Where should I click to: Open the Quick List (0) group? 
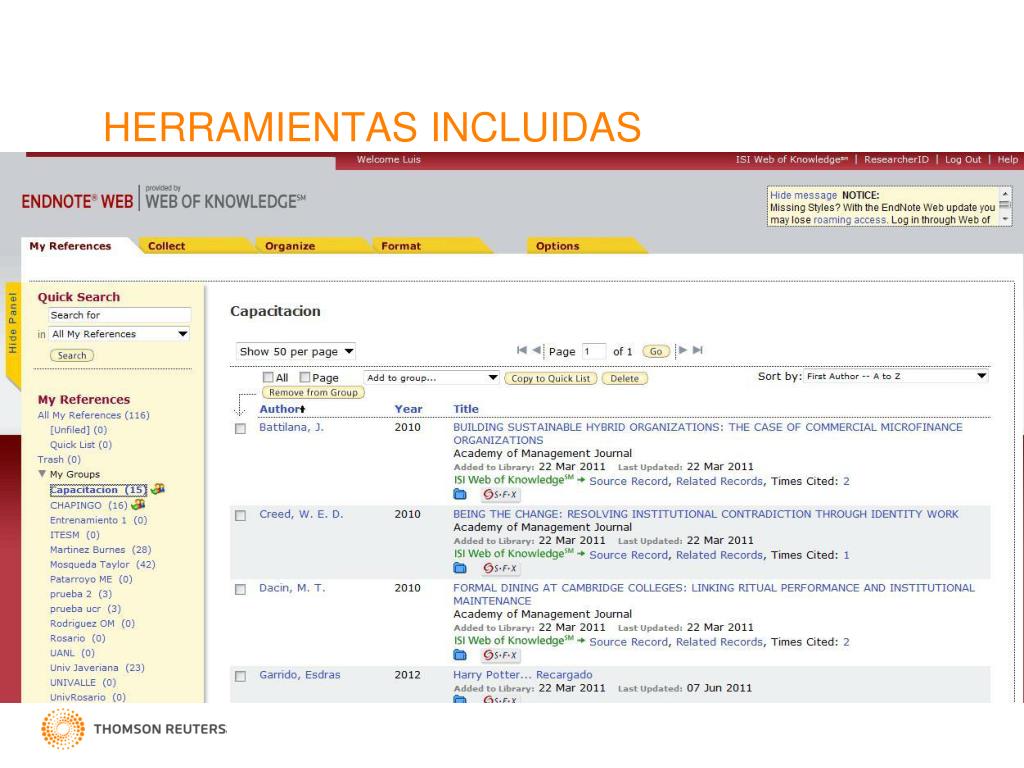coord(81,445)
